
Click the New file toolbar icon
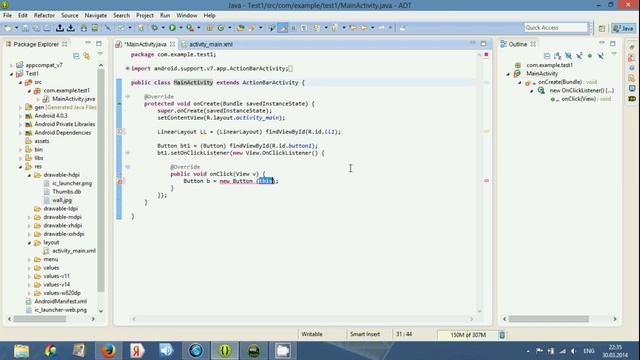tap(8, 28)
